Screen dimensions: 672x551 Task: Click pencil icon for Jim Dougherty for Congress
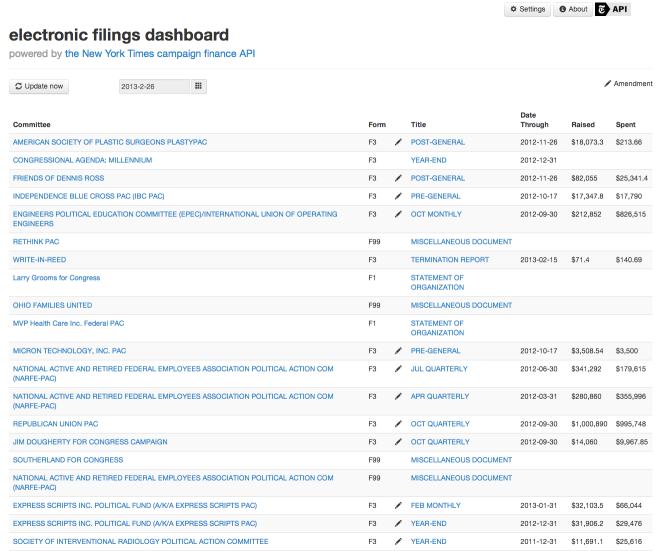click(398, 442)
